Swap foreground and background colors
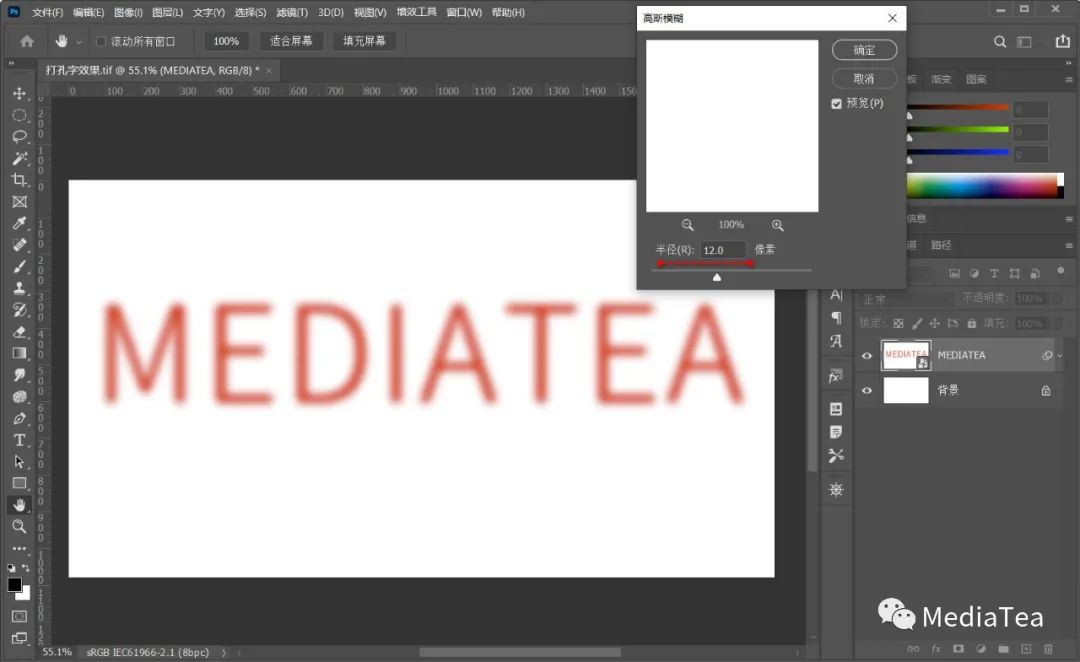1080x662 pixels. tap(25, 568)
